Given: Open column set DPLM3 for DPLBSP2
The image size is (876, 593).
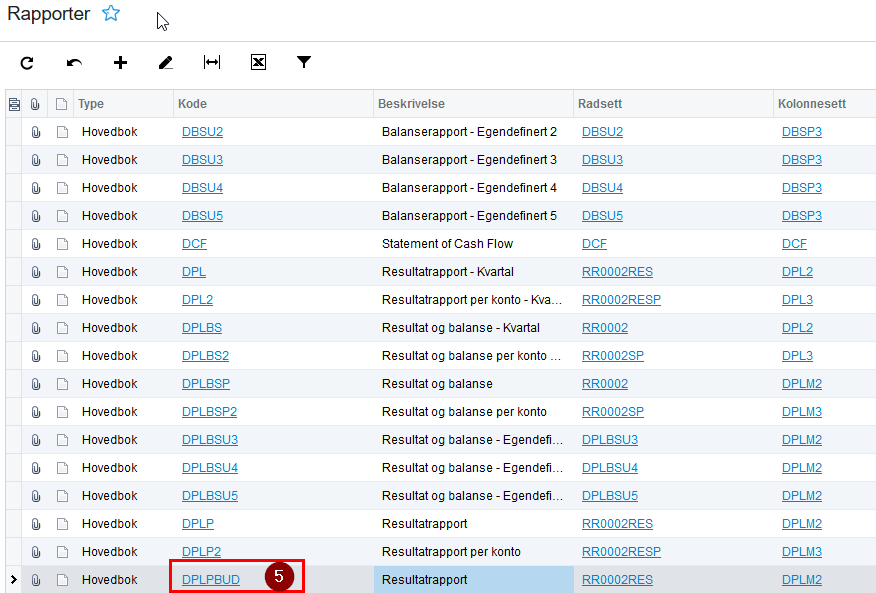Looking at the screenshot, I should coord(802,412).
